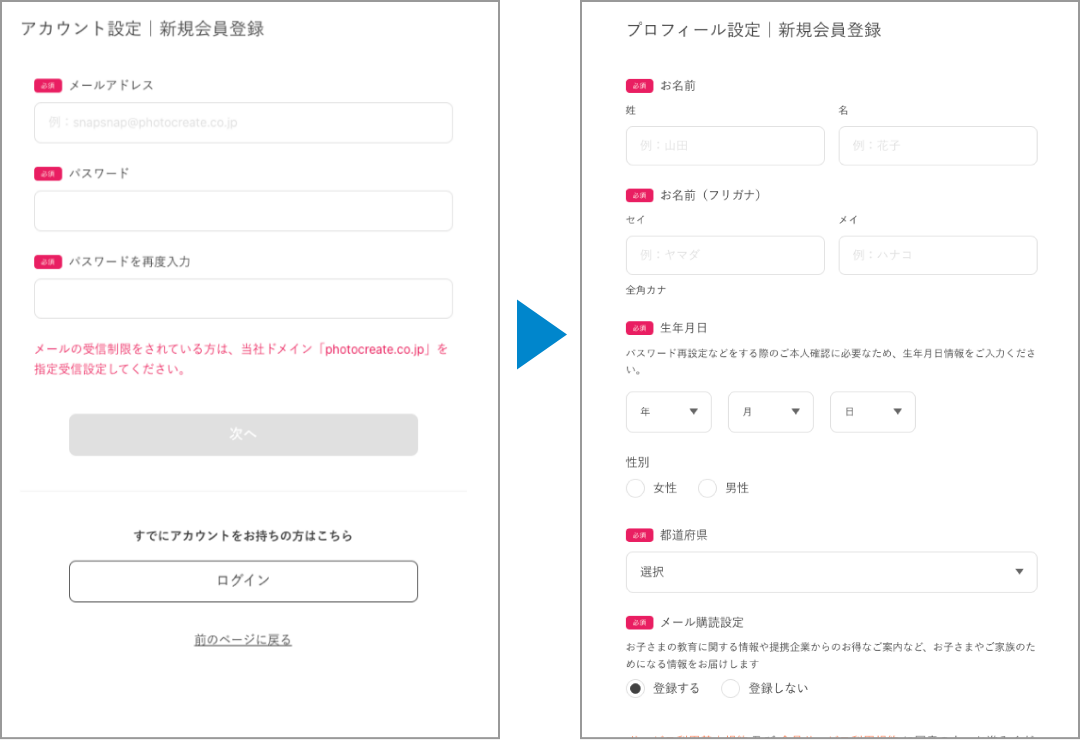Click the パスワード input field

[x=243, y=211]
